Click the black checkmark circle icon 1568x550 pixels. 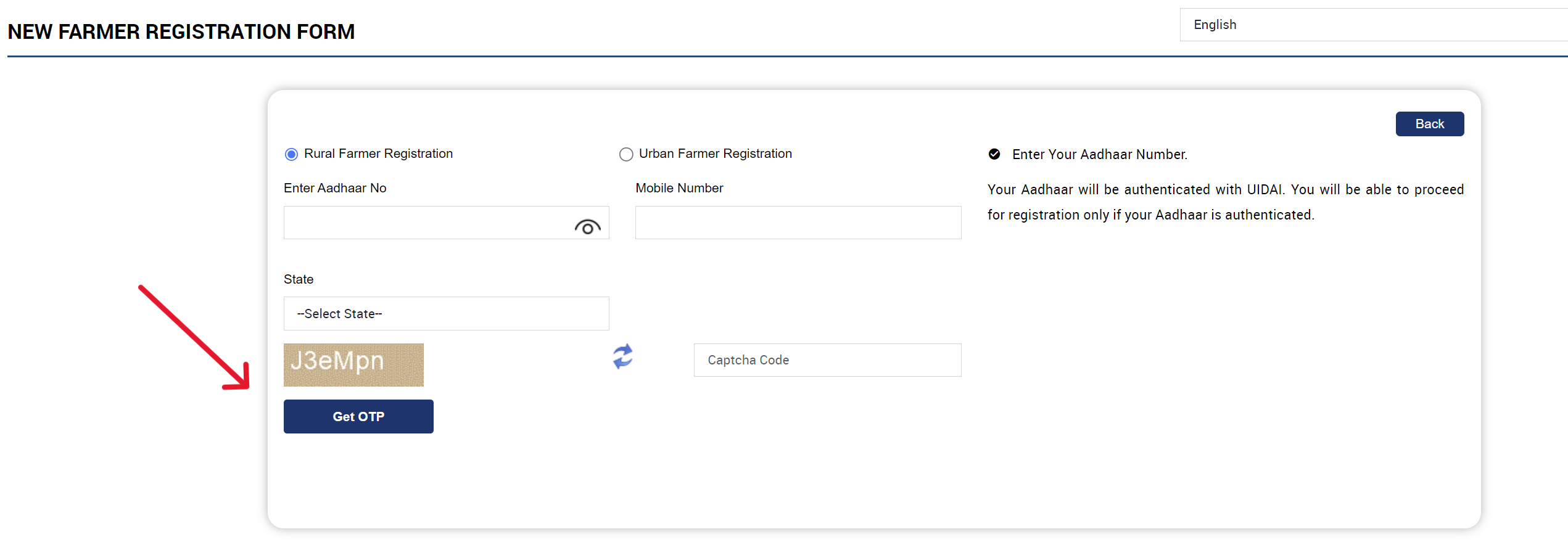pos(994,154)
